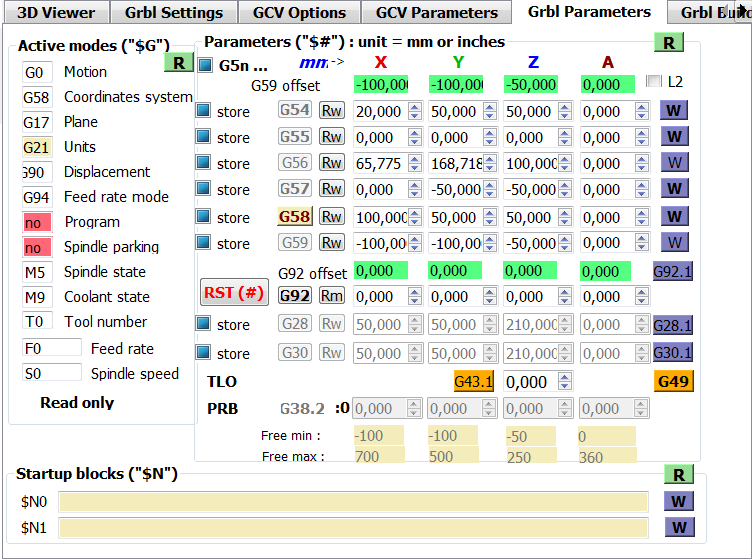The image size is (752, 560).
Task: Click the W button for $N0
Action: click(x=679, y=502)
